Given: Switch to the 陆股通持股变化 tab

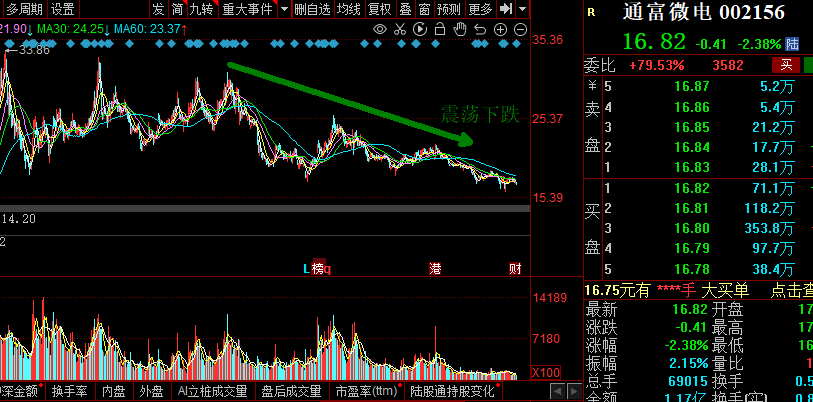Looking at the screenshot, I should tap(454, 391).
